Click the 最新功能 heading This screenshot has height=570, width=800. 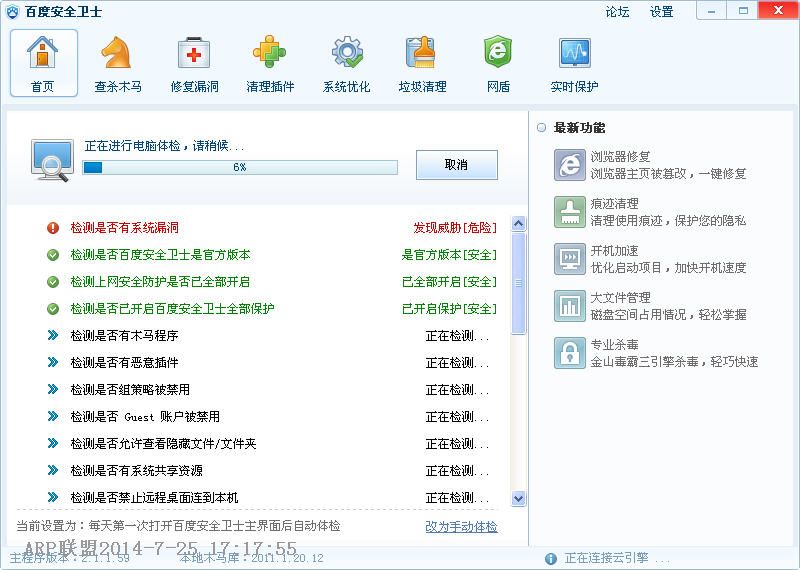[x=580, y=128]
